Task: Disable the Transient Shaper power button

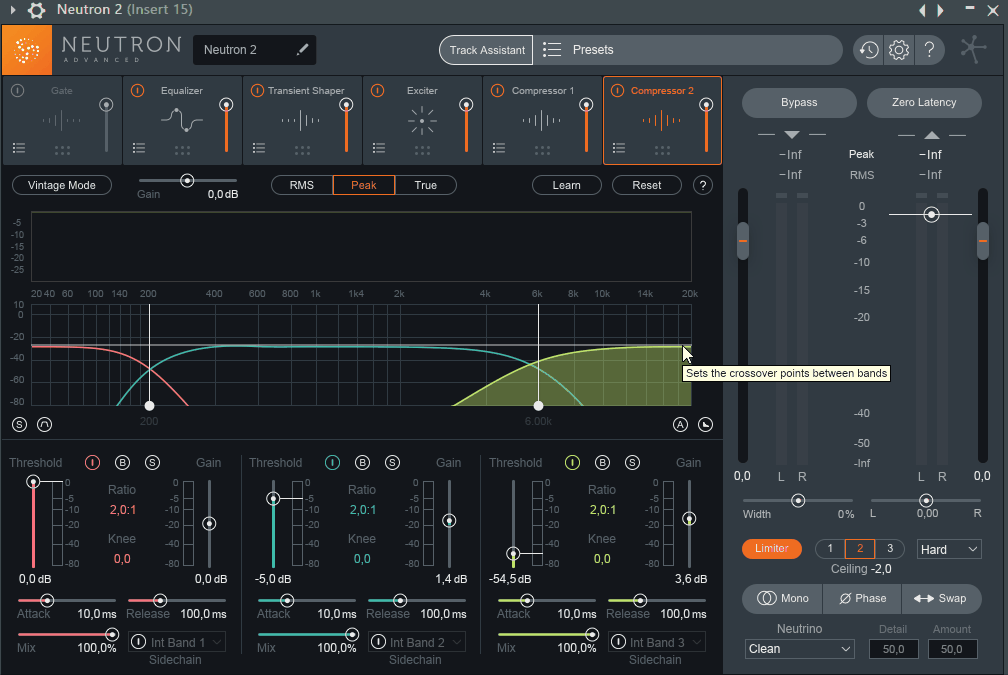Action: [x=257, y=91]
